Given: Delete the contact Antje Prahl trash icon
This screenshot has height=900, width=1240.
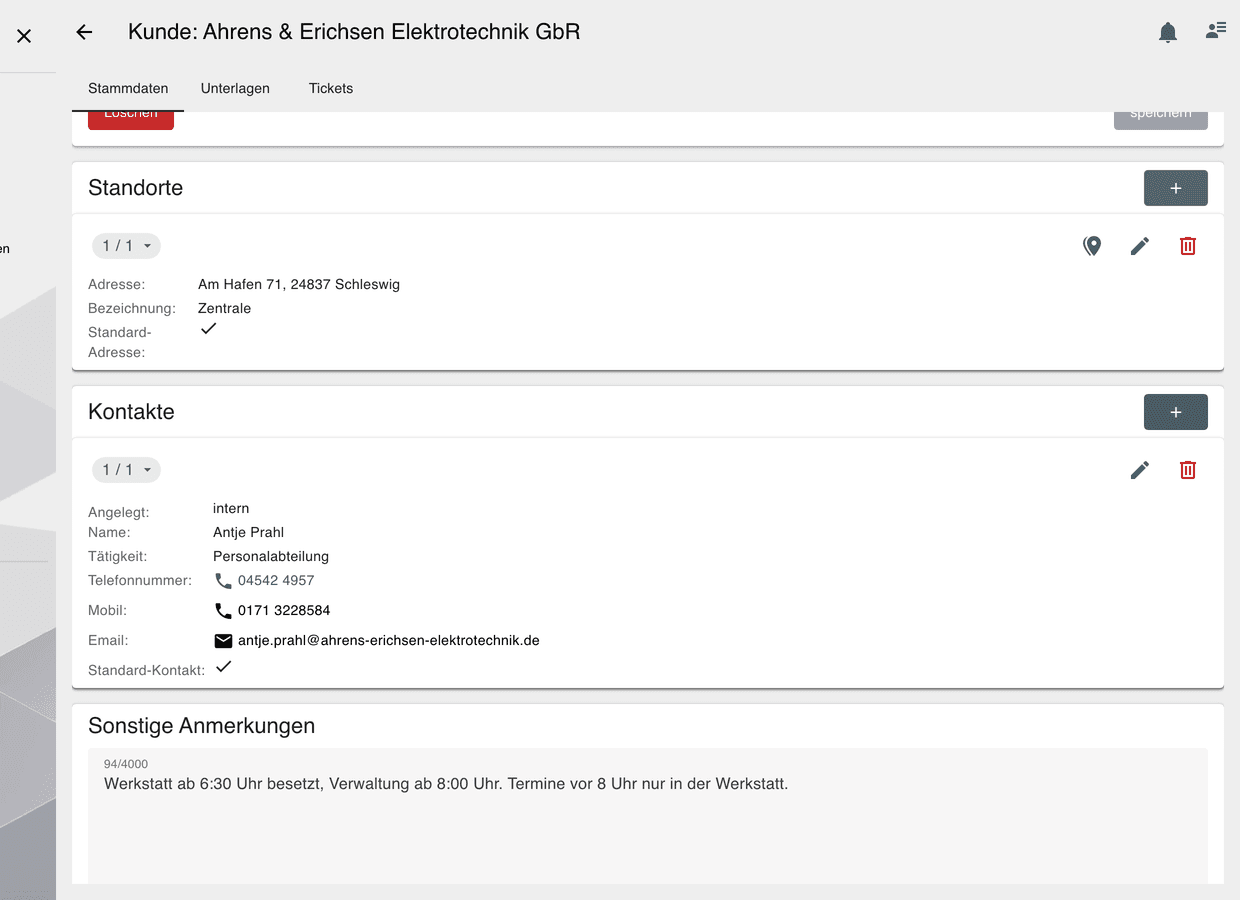Looking at the screenshot, I should pos(1188,470).
